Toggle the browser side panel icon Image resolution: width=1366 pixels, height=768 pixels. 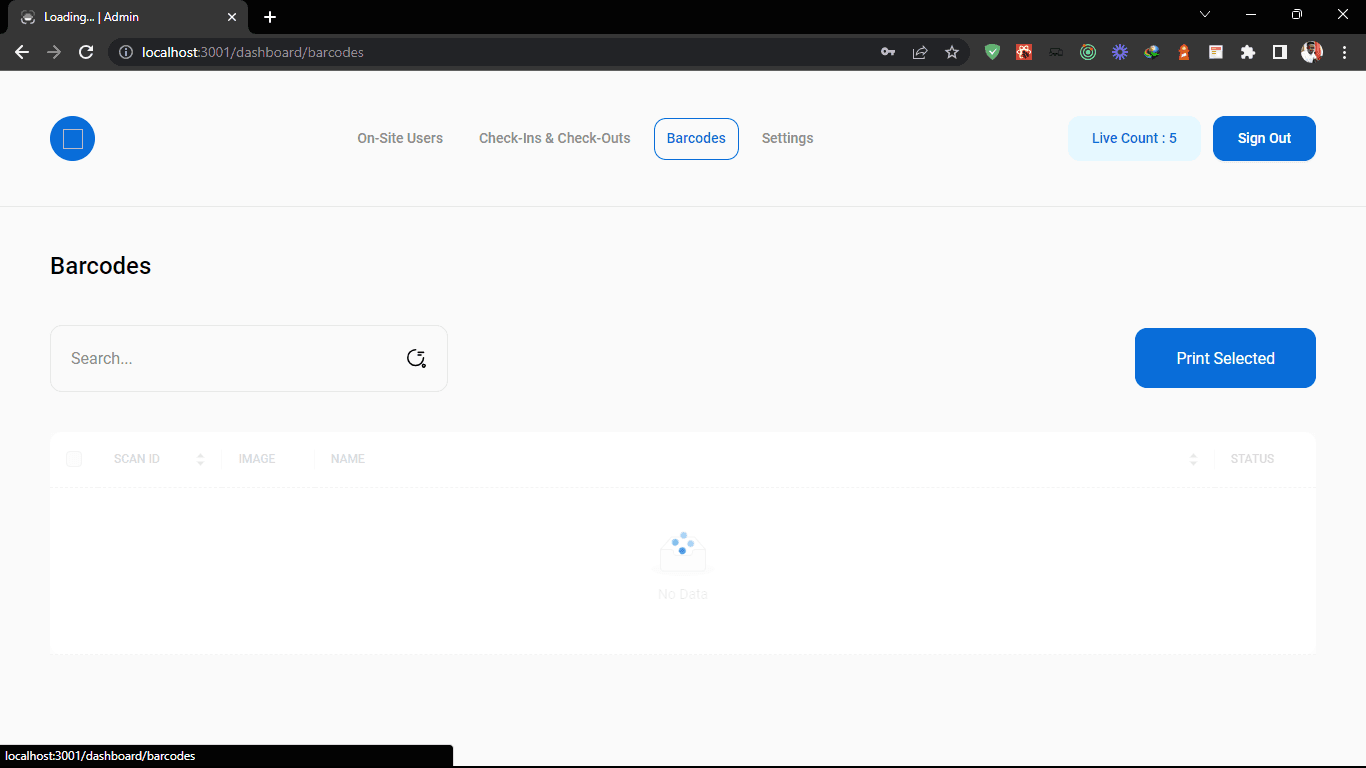click(1280, 52)
